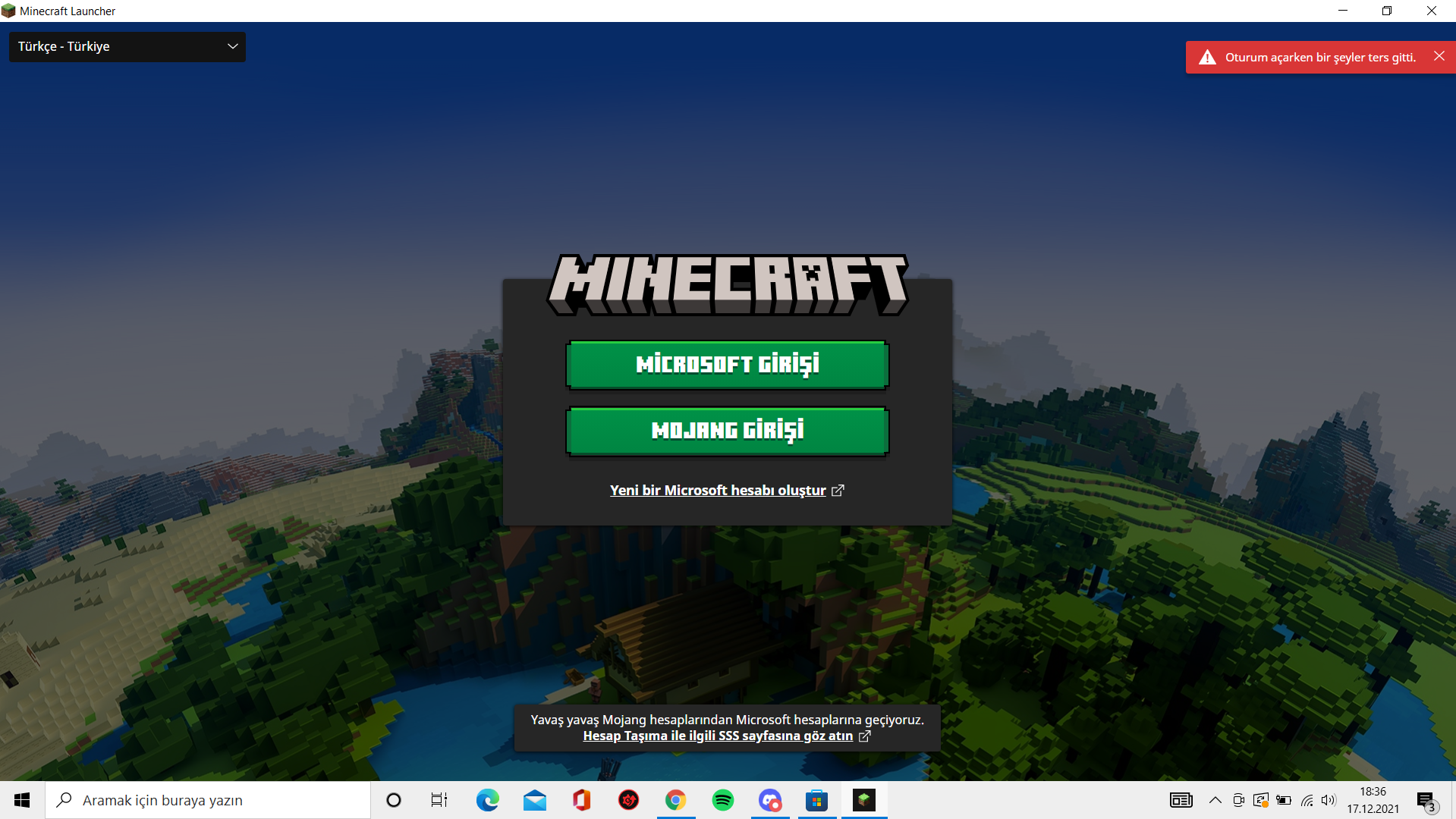The height and width of the screenshot is (819, 1456).
Task: Click the Meet Now camera tray icon
Action: 1238,800
